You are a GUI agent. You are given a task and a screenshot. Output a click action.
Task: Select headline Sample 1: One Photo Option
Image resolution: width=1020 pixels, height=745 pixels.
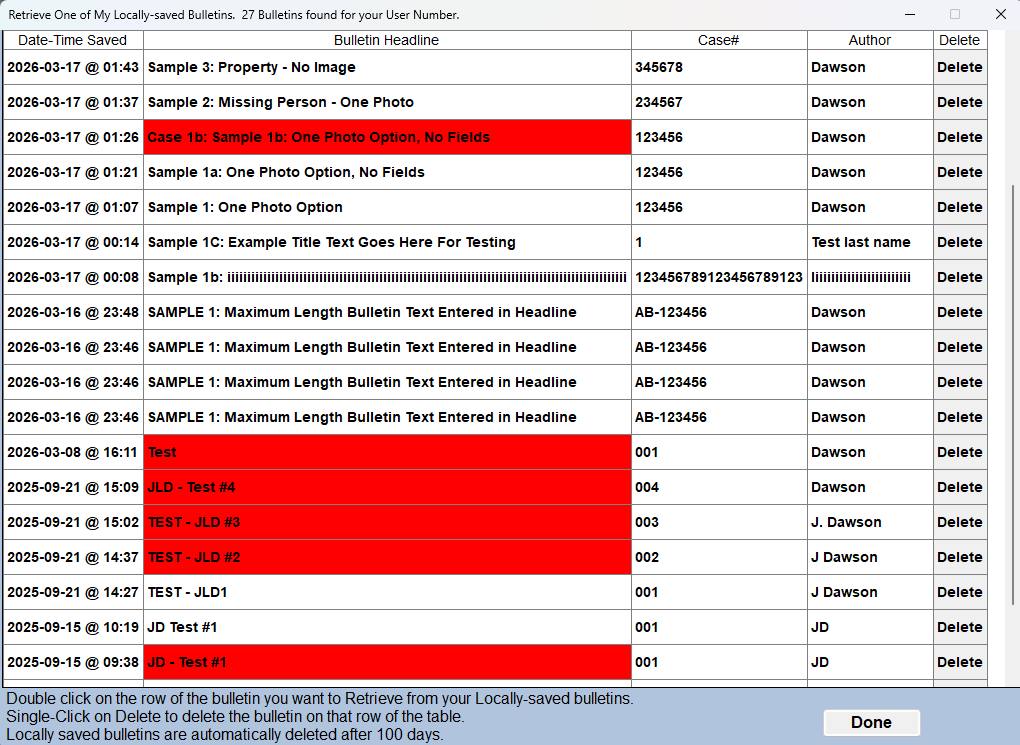387,207
